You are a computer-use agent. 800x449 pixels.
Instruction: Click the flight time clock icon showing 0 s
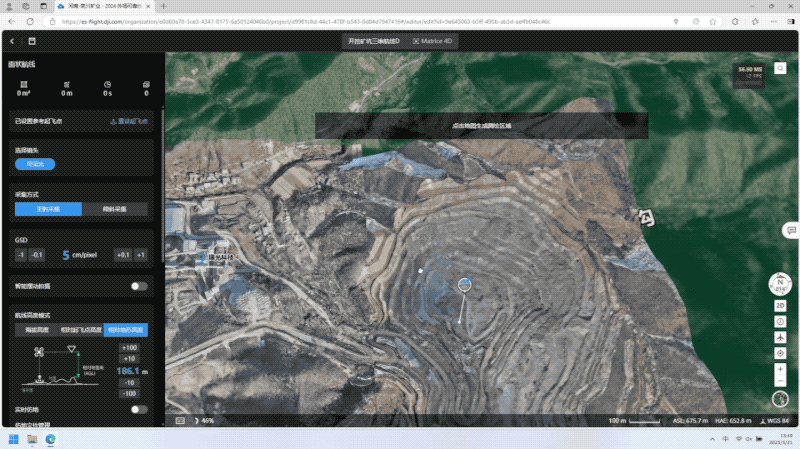click(x=107, y=84)
